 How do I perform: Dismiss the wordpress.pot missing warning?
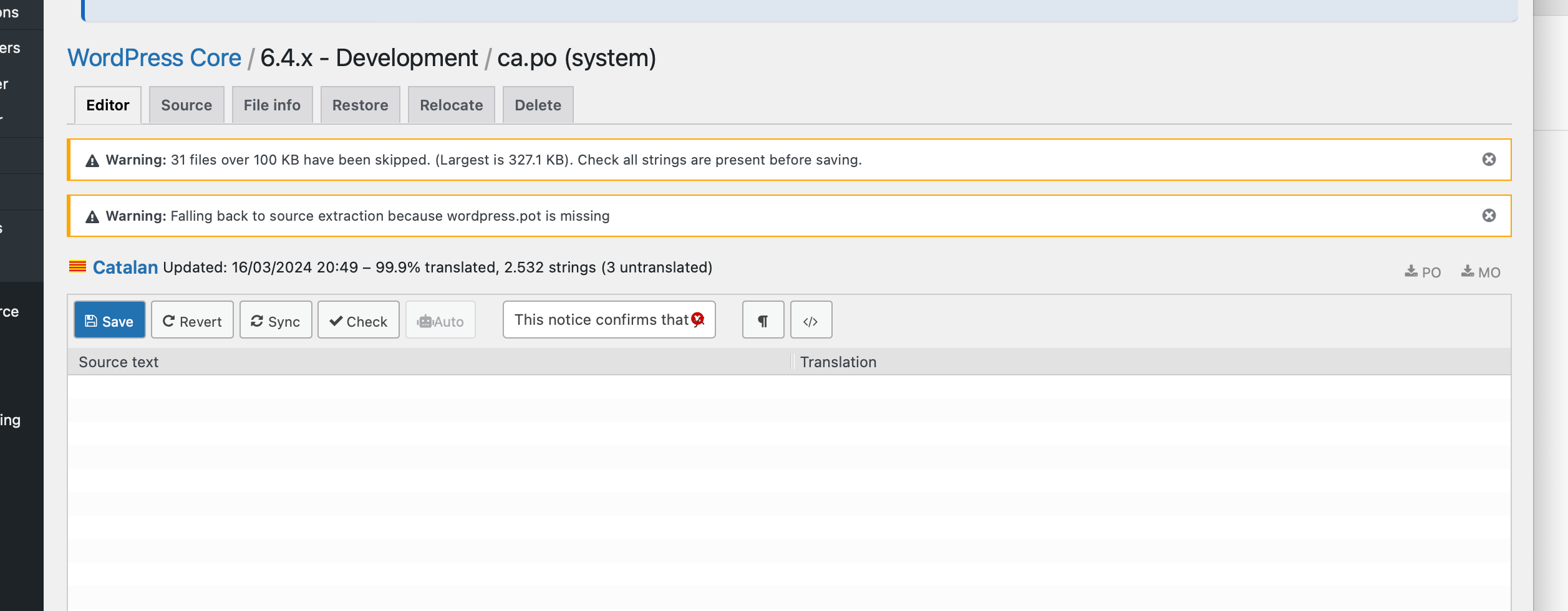pyautogui.click(x=1489, y=216)
